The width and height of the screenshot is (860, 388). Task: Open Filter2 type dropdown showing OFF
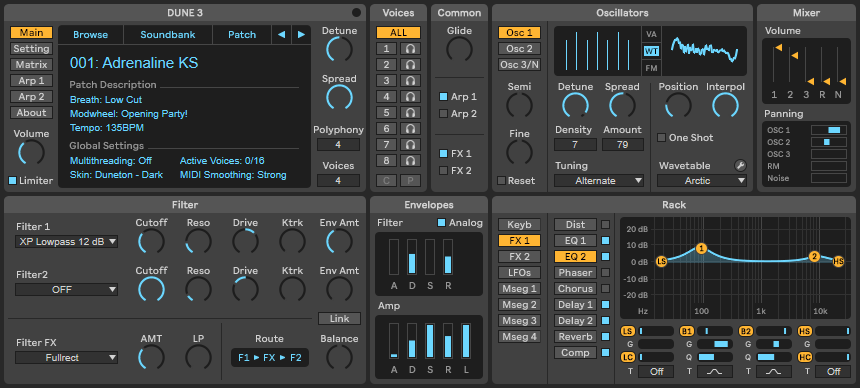point(66,289)
